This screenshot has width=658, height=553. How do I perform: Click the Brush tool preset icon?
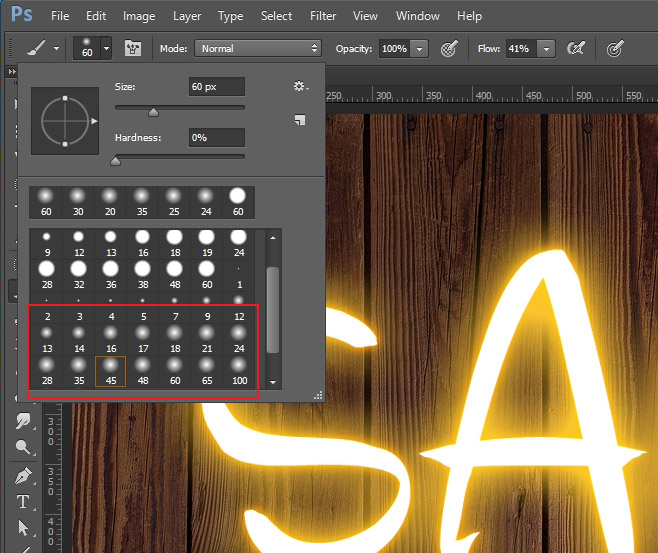tap(37, 48)
